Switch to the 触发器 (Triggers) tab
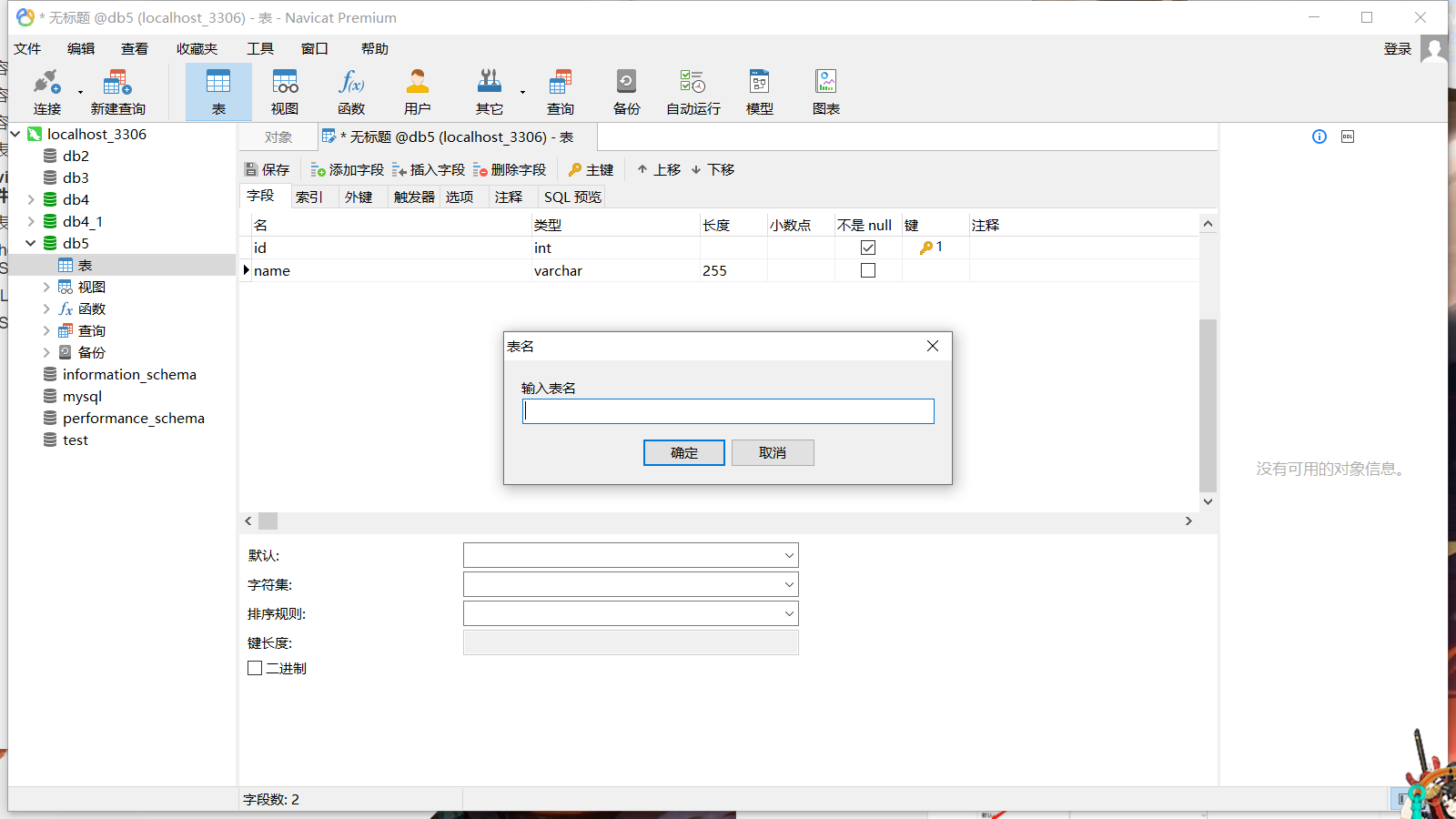This screenshot has width=1456, height=819. pos(414,197)
